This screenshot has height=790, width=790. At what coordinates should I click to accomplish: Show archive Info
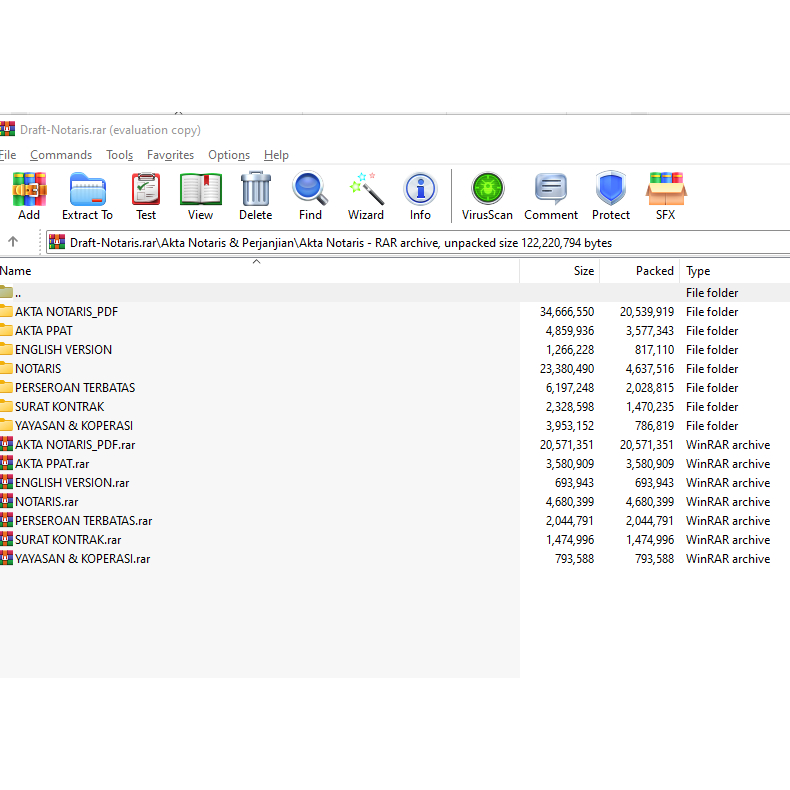click(420, 195)
